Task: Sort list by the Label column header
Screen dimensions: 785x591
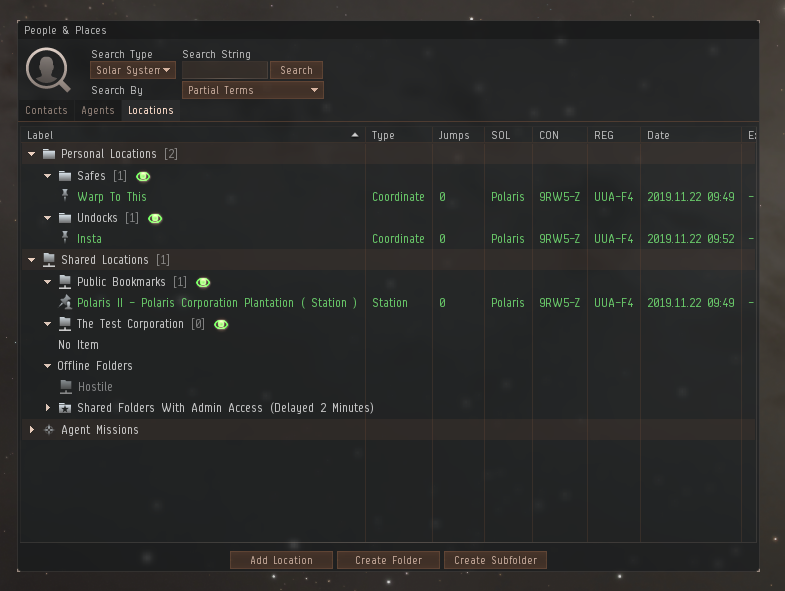Action: click(190, 135)
